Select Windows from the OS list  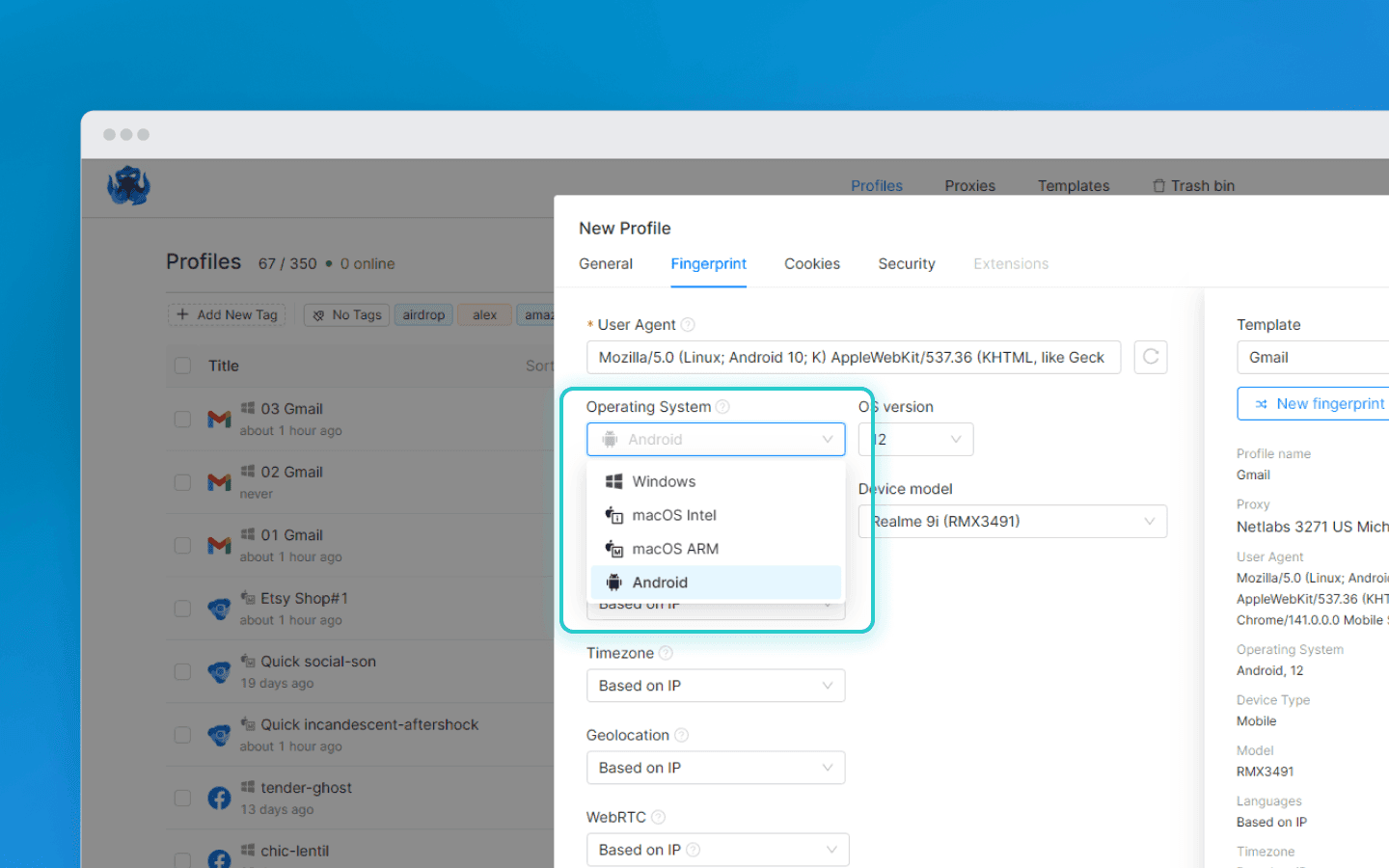pos(716,481)
